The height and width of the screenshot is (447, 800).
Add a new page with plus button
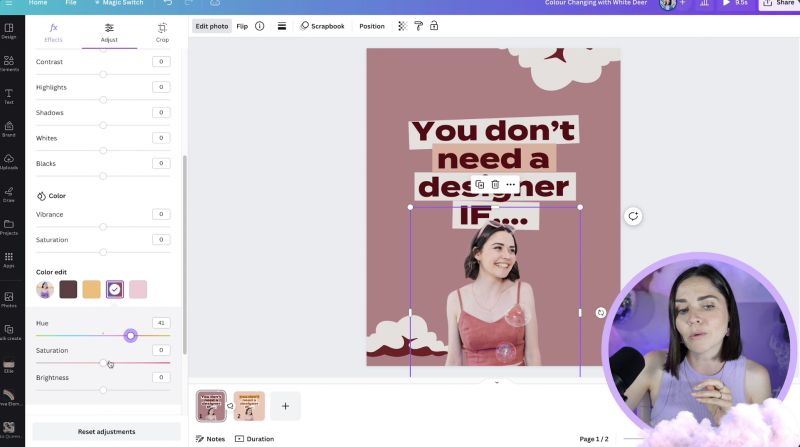(285, 406)
